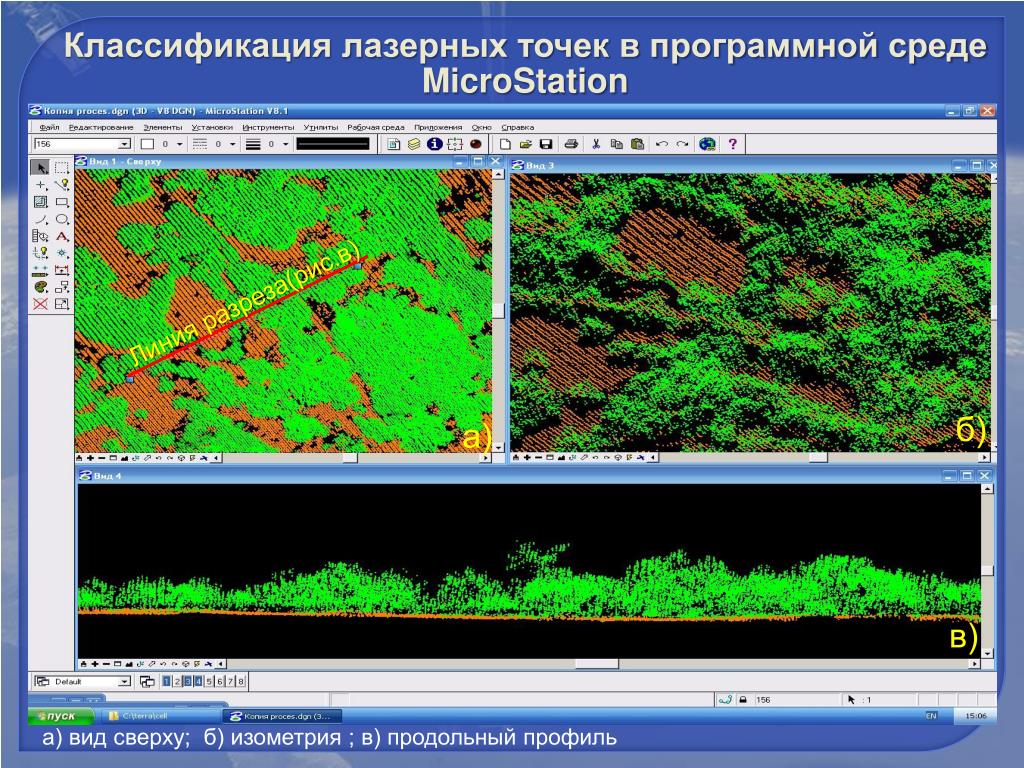Screen dimensions: 1024x768
Task: Open the Рабочая среда menu
Action: 376,127
